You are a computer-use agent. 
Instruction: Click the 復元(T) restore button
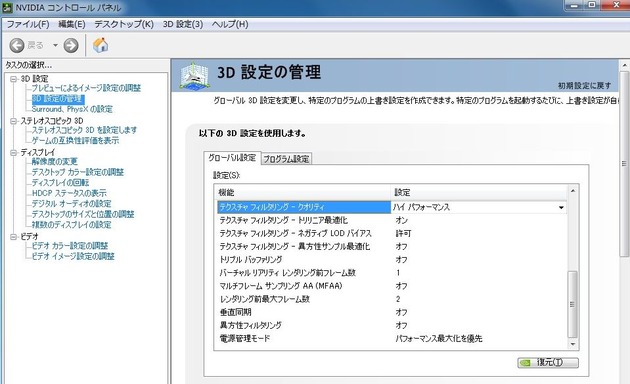tap(548, 362)
